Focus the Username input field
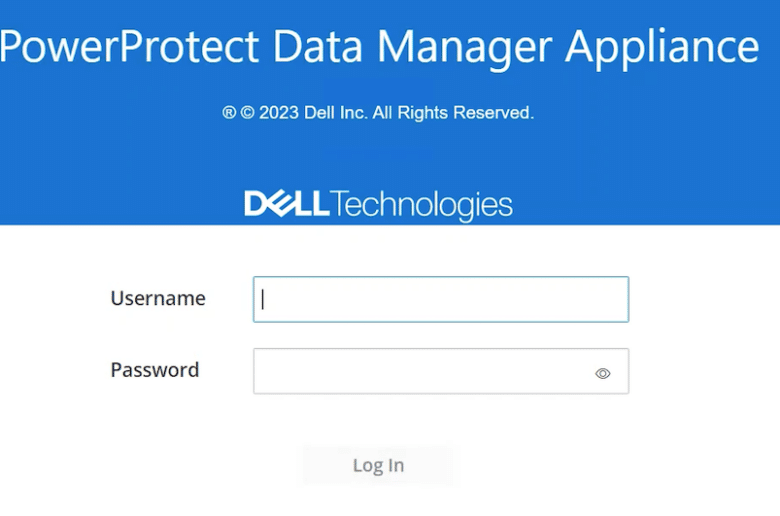Screen dimensions: 780x516 (x=441, y=299)
